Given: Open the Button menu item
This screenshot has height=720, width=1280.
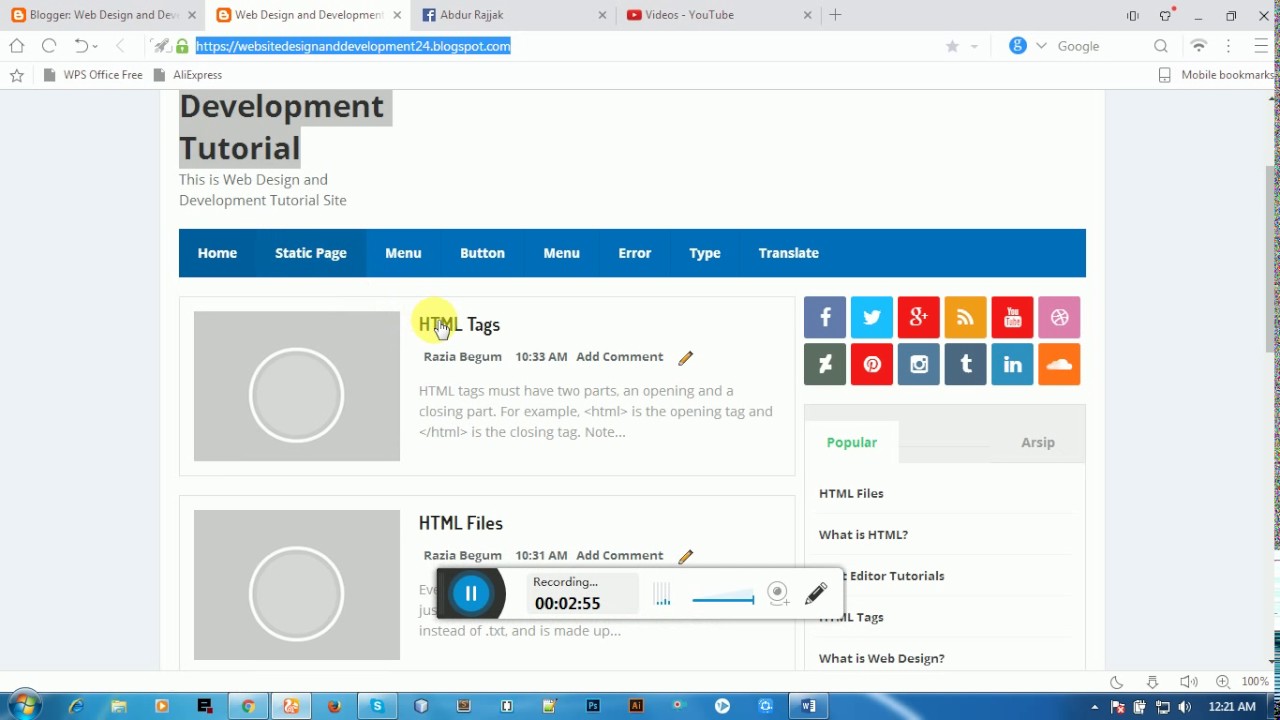Looking at the screenshot, I should pos(482,253).
